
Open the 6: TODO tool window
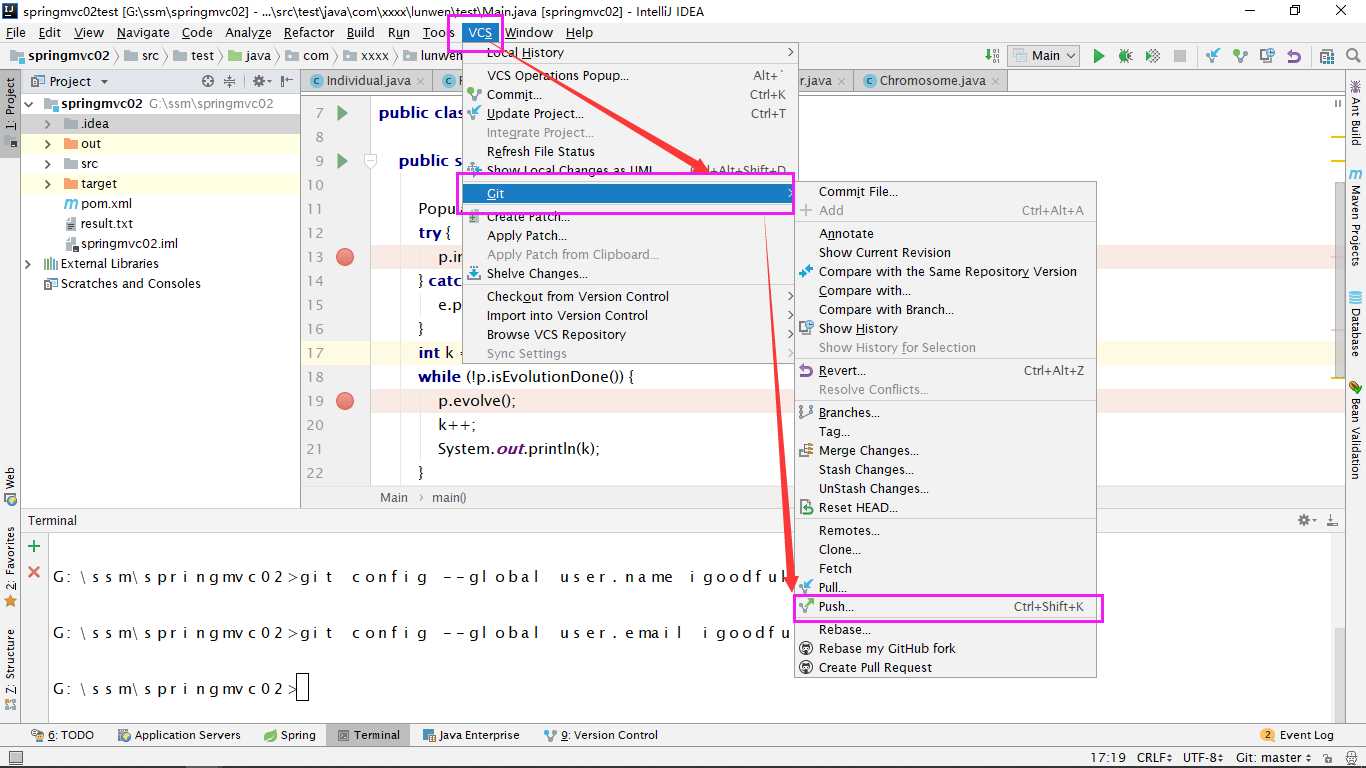click(63, 735)
